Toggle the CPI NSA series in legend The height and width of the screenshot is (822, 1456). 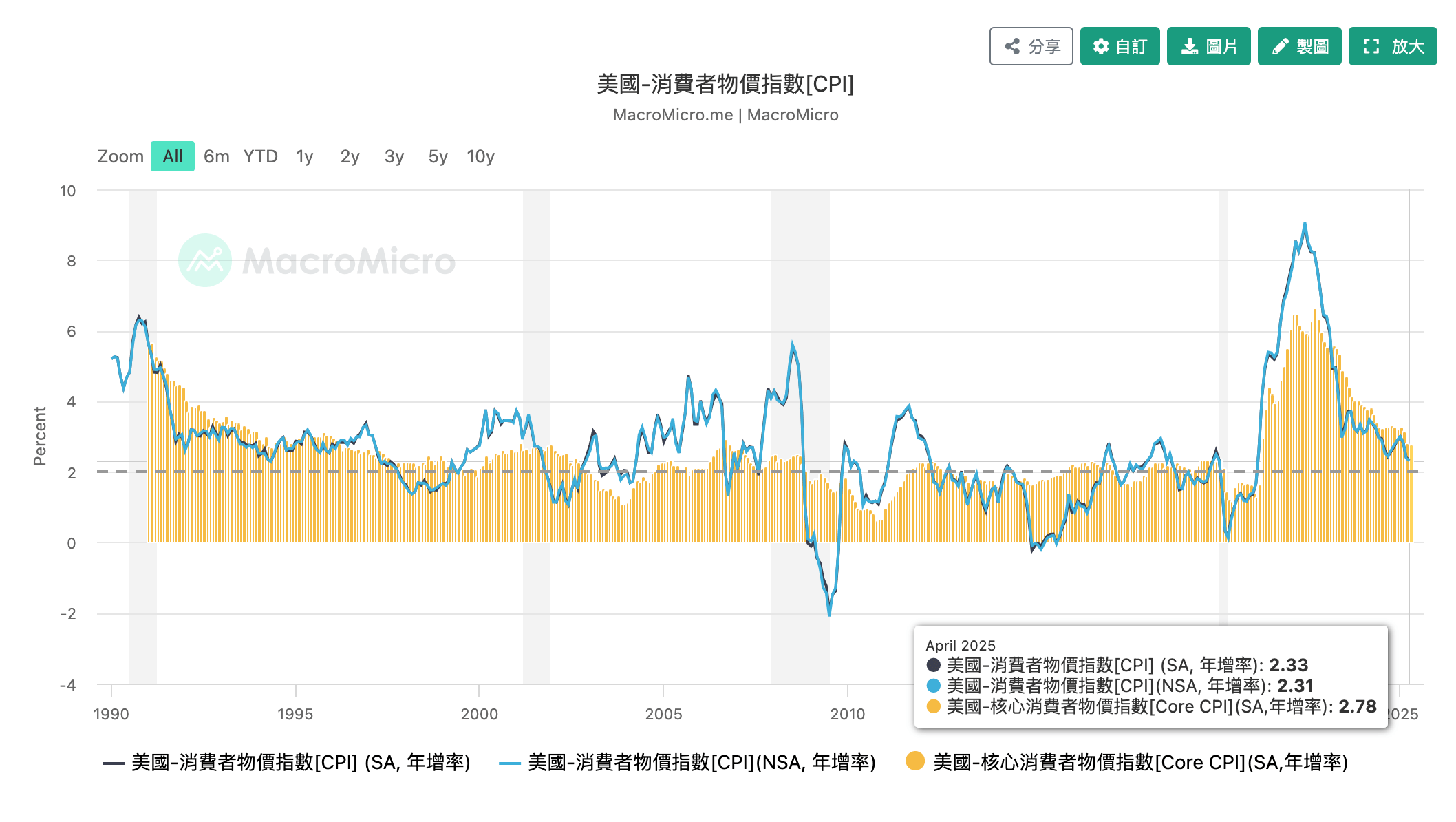pos(701,762)
